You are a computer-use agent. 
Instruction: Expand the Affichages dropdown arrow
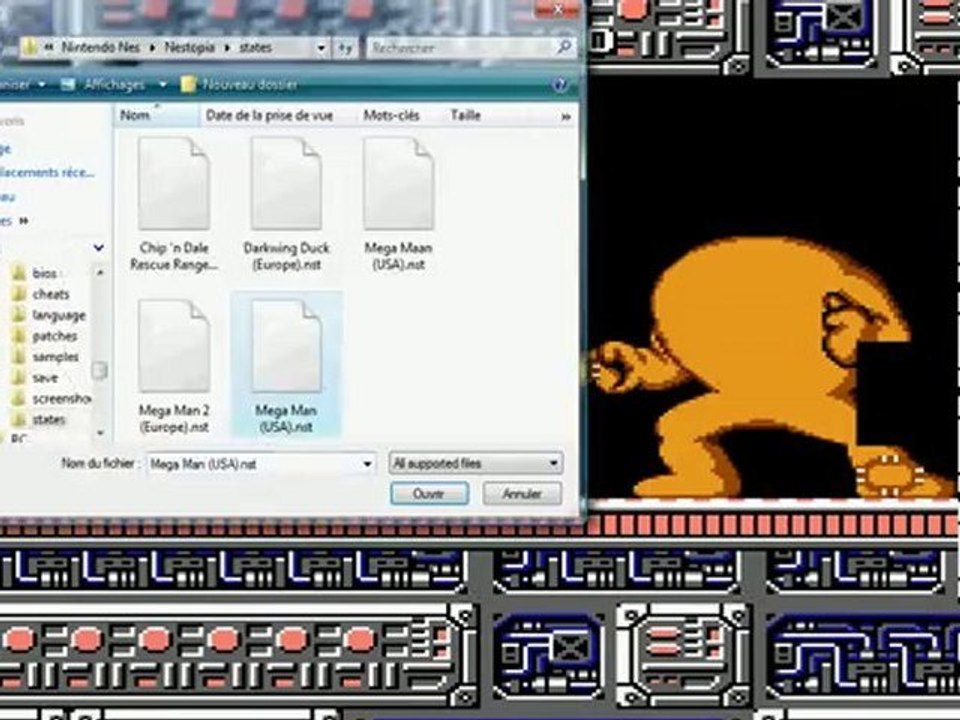[x=163, y=84]
